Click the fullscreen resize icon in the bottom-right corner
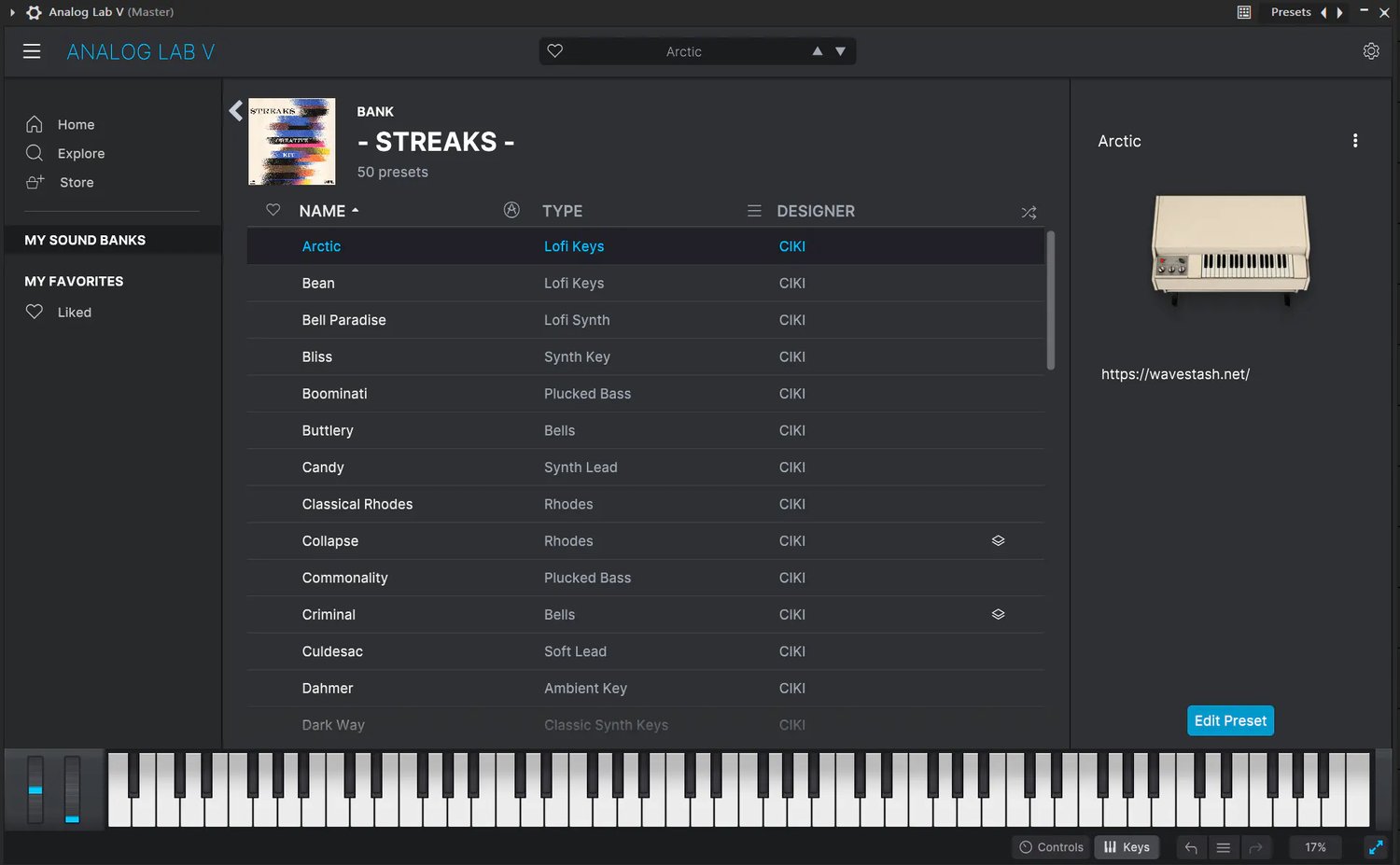This screenshot has height=865, width=1400. click(x=1375, y=847)
